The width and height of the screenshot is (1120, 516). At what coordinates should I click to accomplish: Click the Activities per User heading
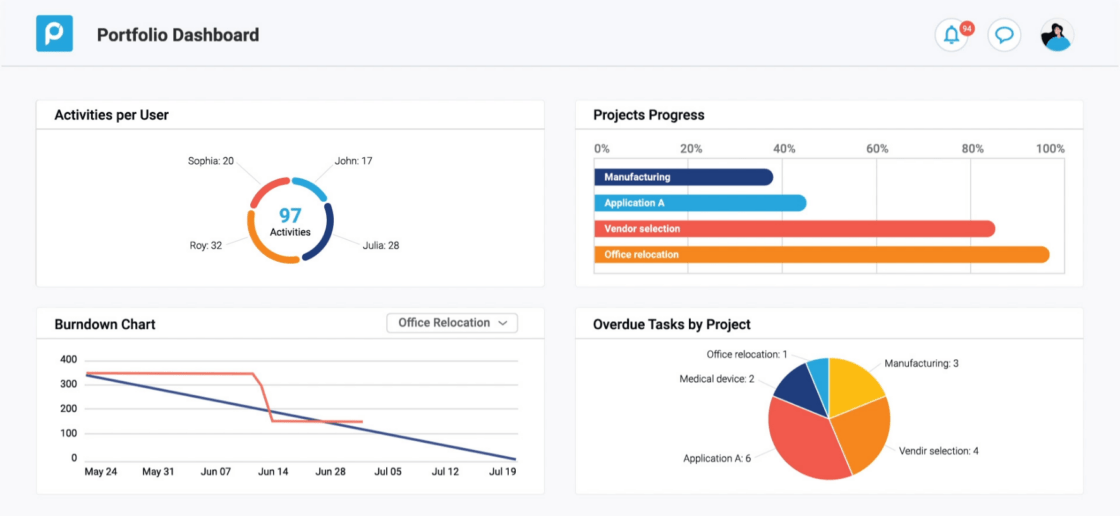pos(111,114)
